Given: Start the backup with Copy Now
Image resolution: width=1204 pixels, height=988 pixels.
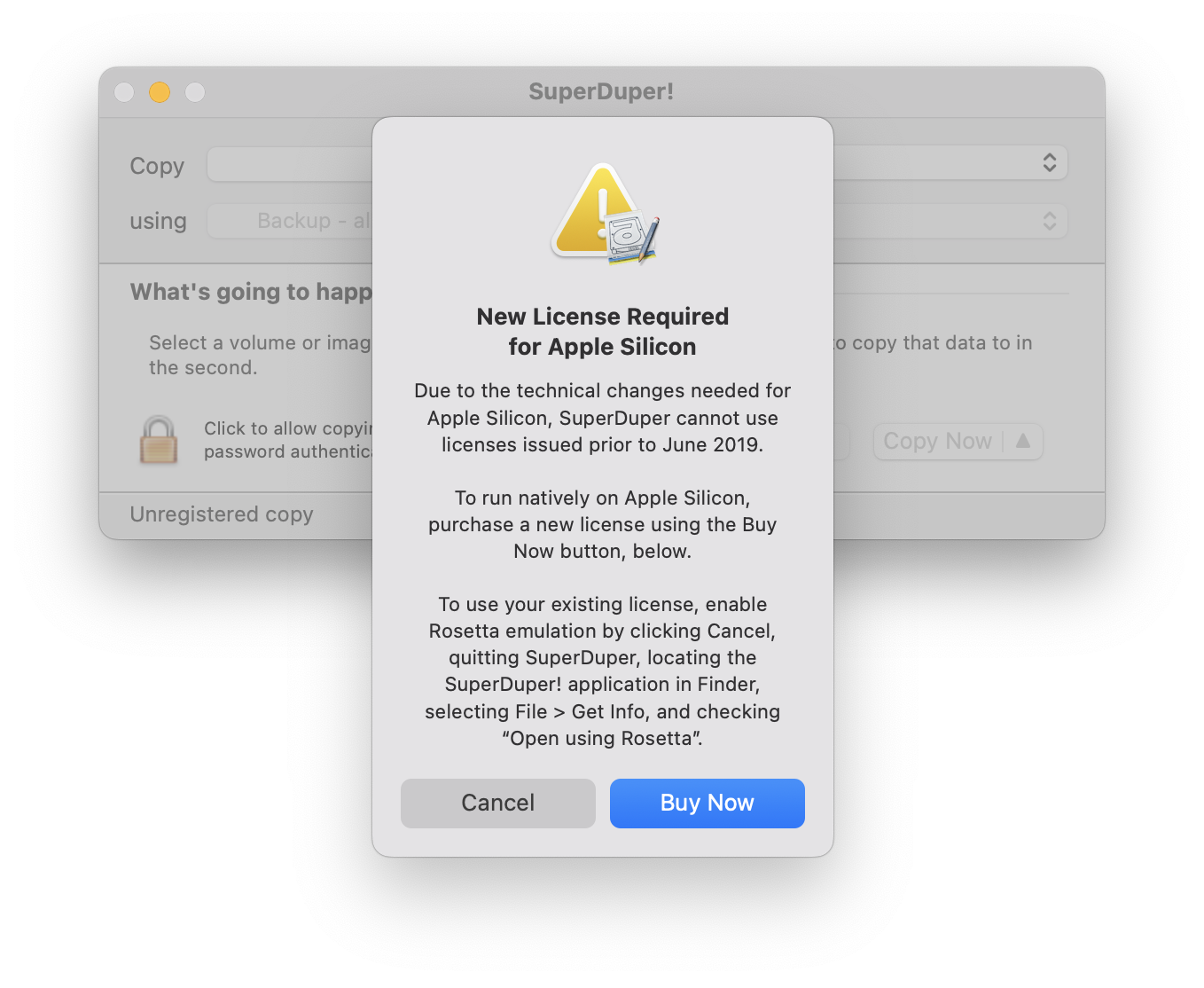Looking at the screenshot, I should tap(938, 441).
